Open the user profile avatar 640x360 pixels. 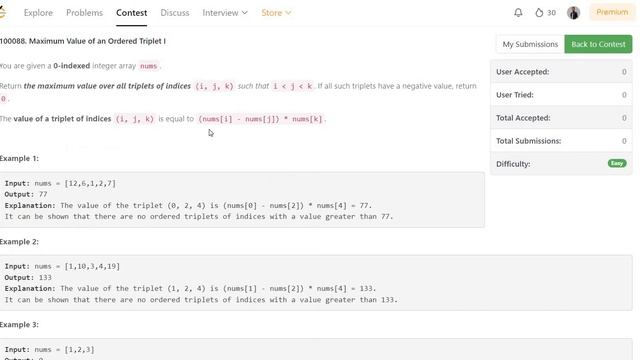coord(573,13)
